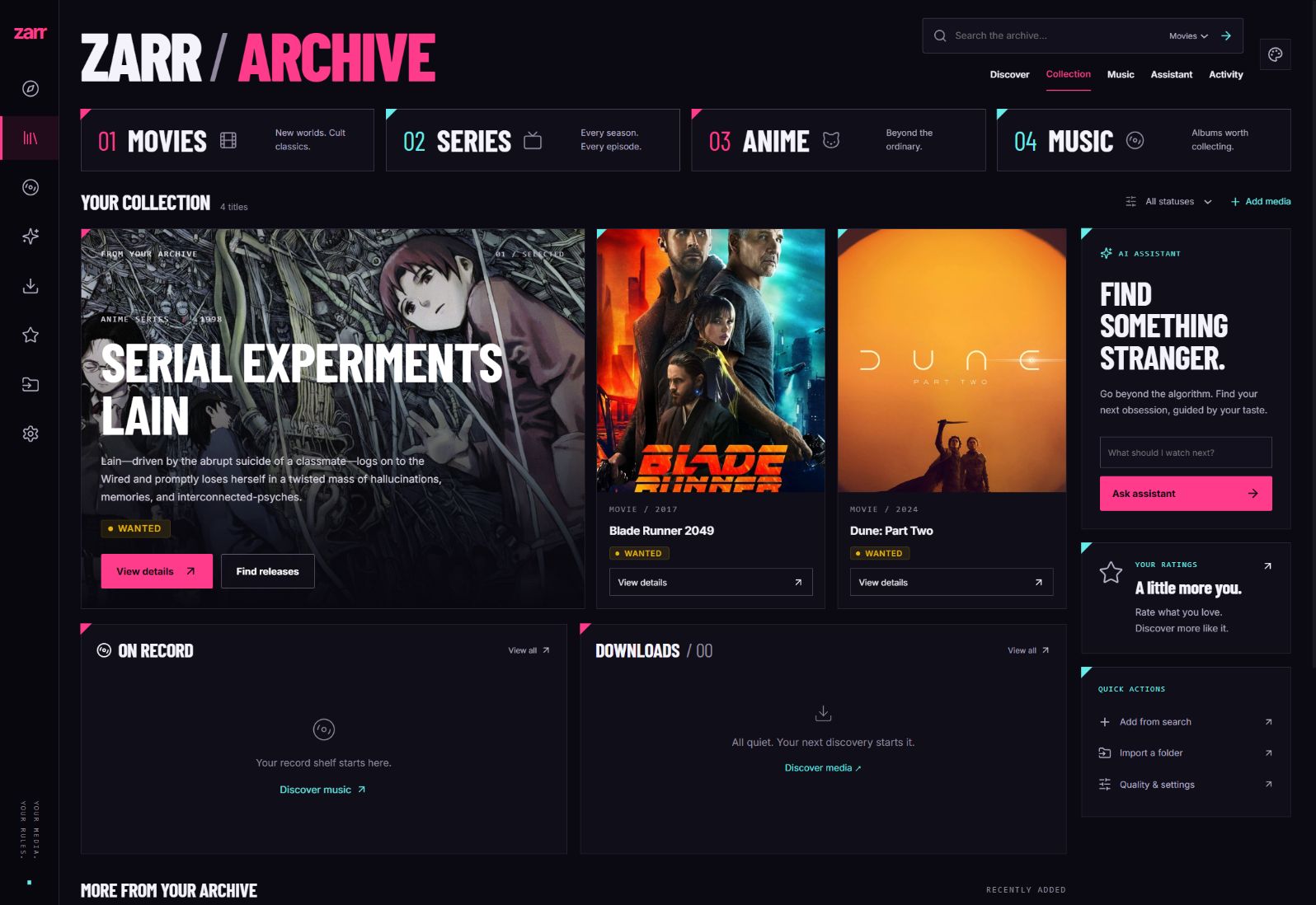The height and width of the screenshot is (905, 1316).
Task: Switch to the Music tab
Action: 1121,74
